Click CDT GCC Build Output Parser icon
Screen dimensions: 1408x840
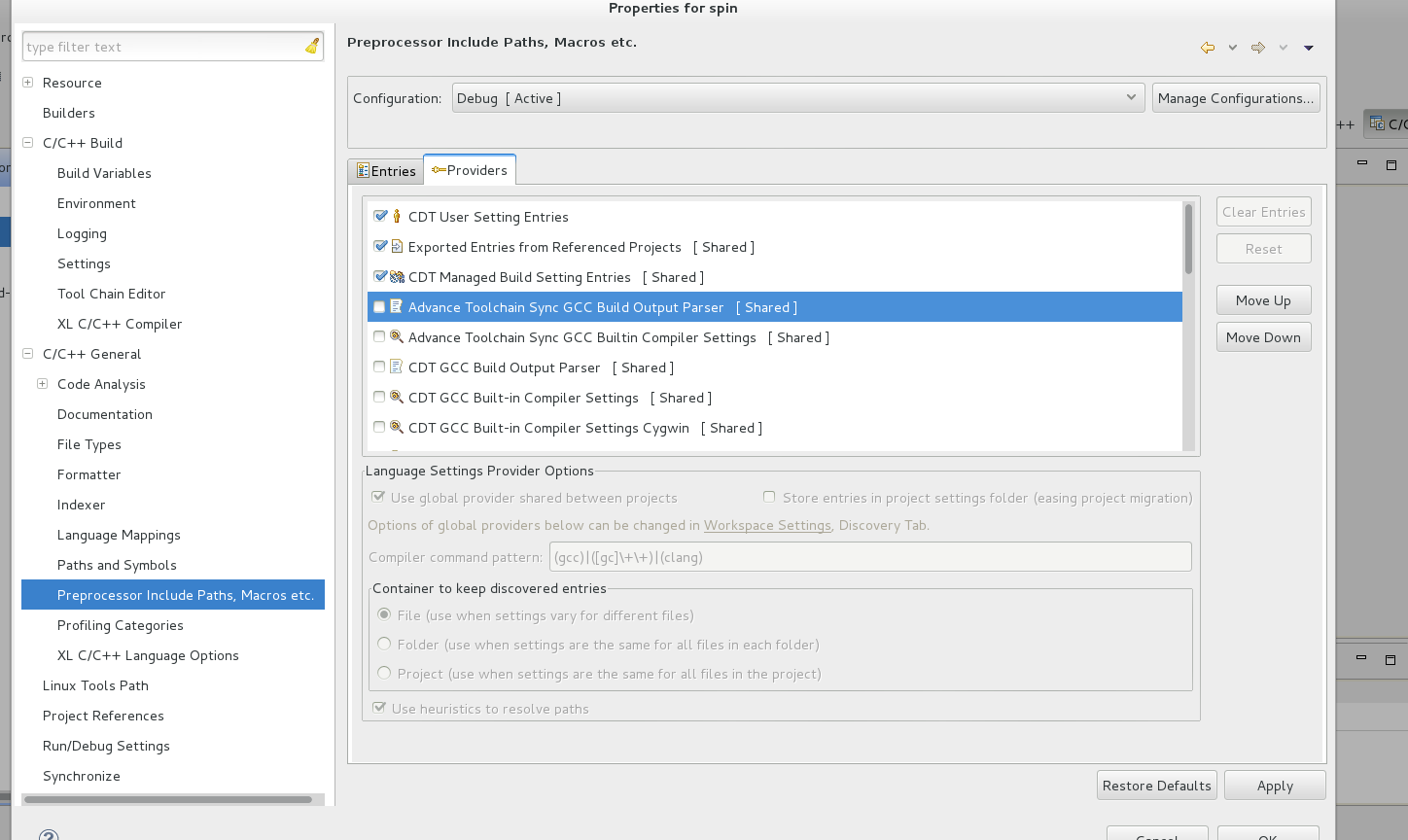point(397,367)
